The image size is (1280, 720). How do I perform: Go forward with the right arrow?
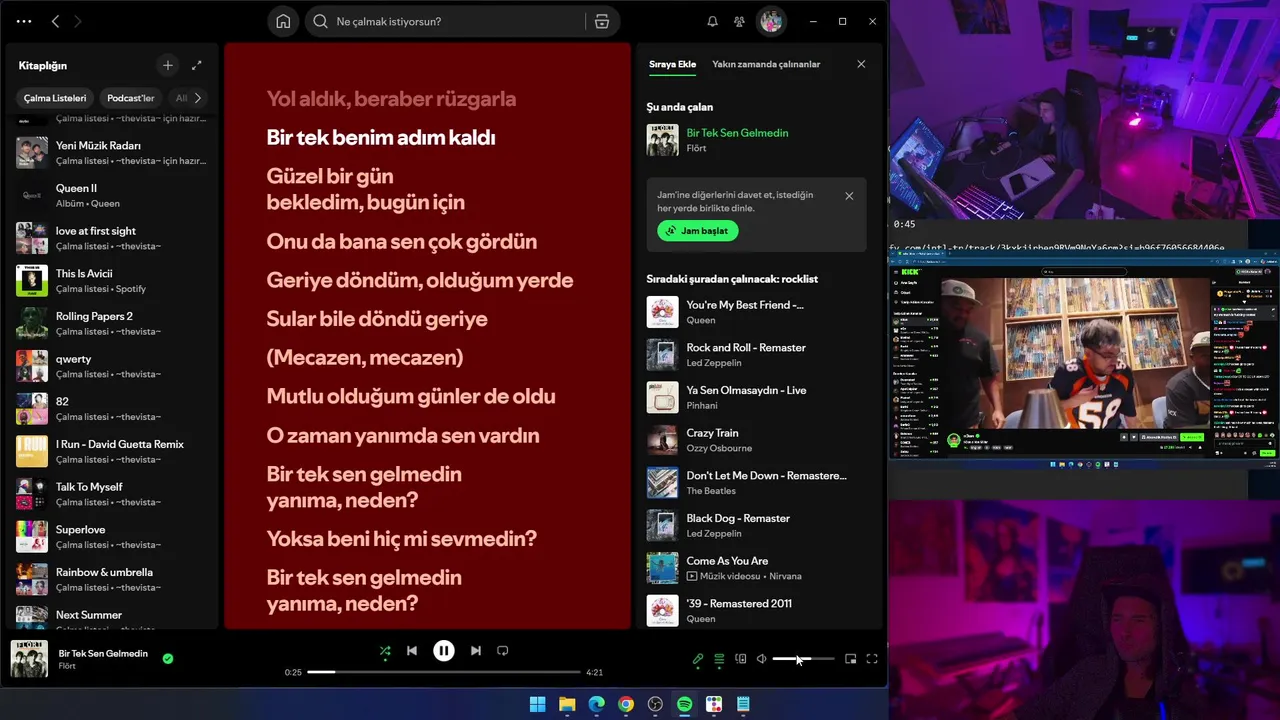78,21
